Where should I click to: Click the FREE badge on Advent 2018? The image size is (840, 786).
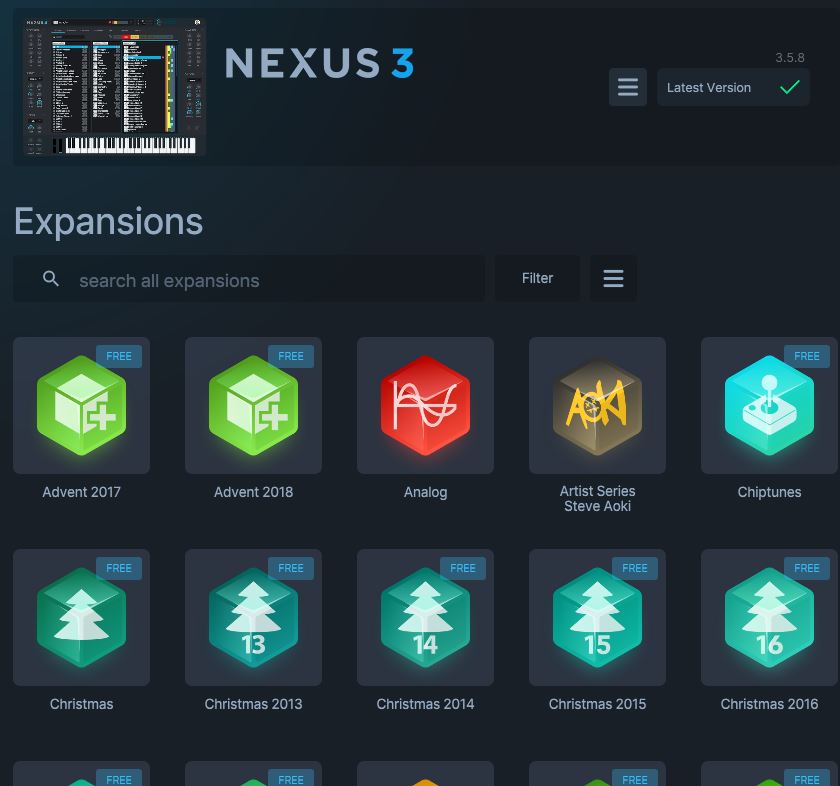point(291,356)
